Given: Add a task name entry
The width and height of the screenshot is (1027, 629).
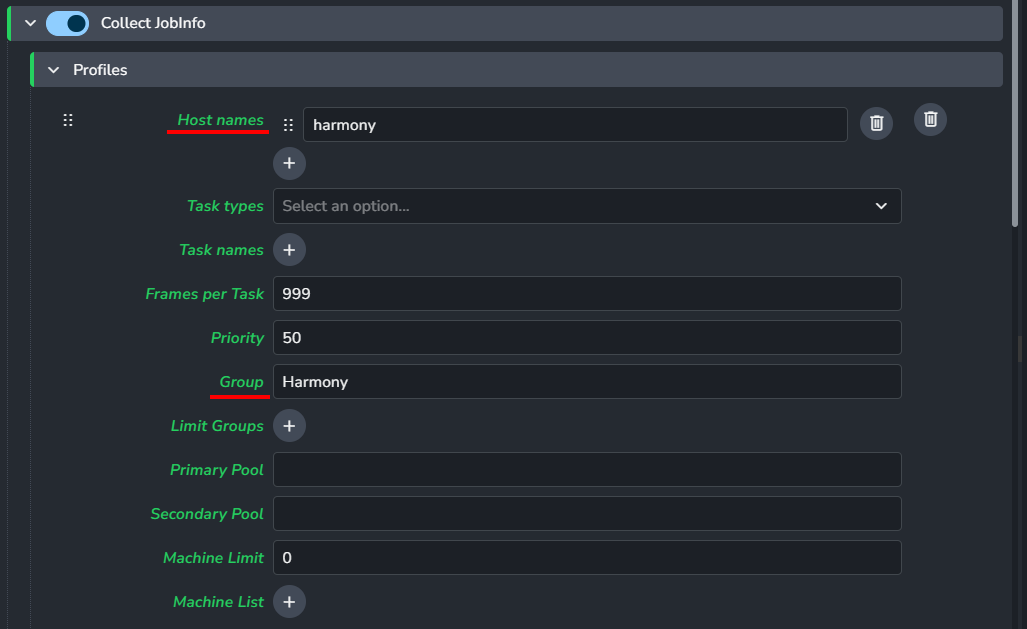Looking at the screenshot, I should (289, 250).
